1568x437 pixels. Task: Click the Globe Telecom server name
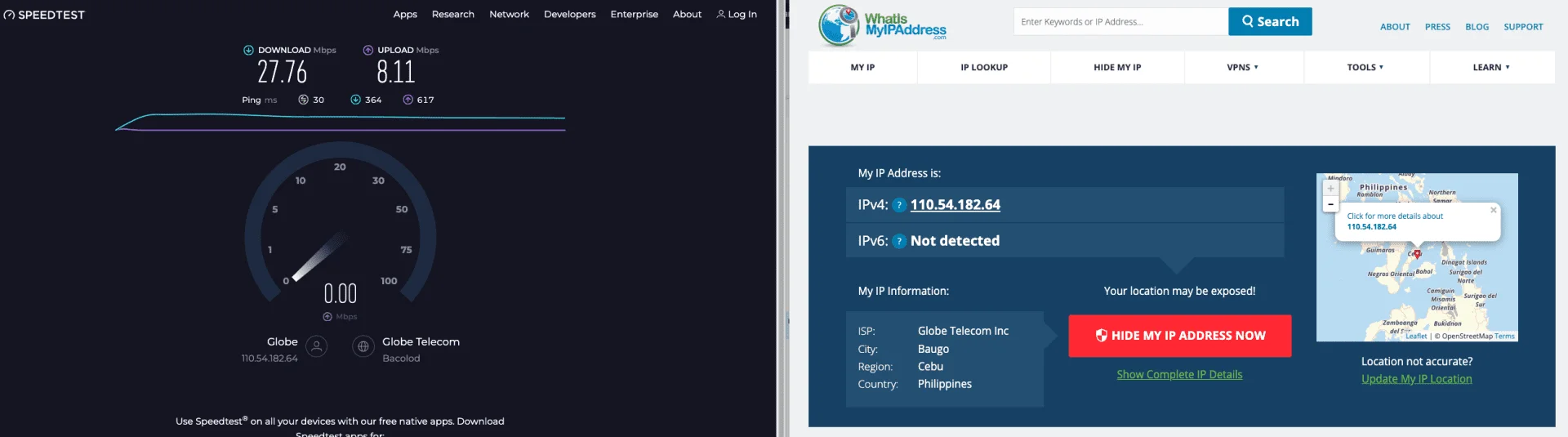[x=421, y=341]
